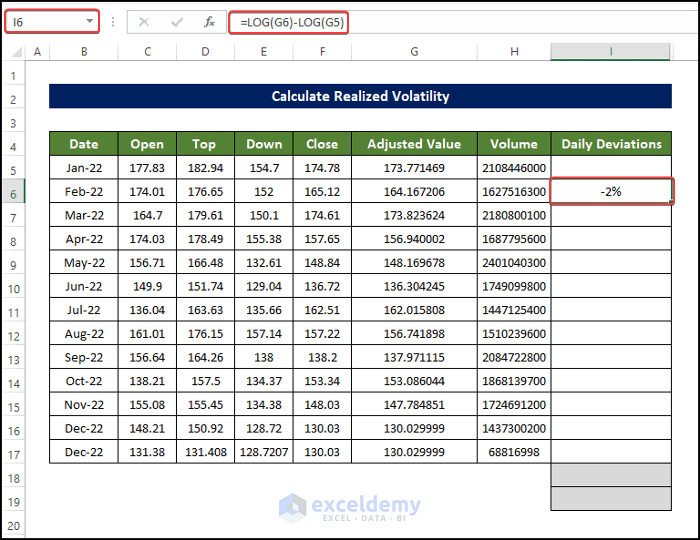Click the 'Calculate Realized Volatility' title cell

[x=360, y=96]
